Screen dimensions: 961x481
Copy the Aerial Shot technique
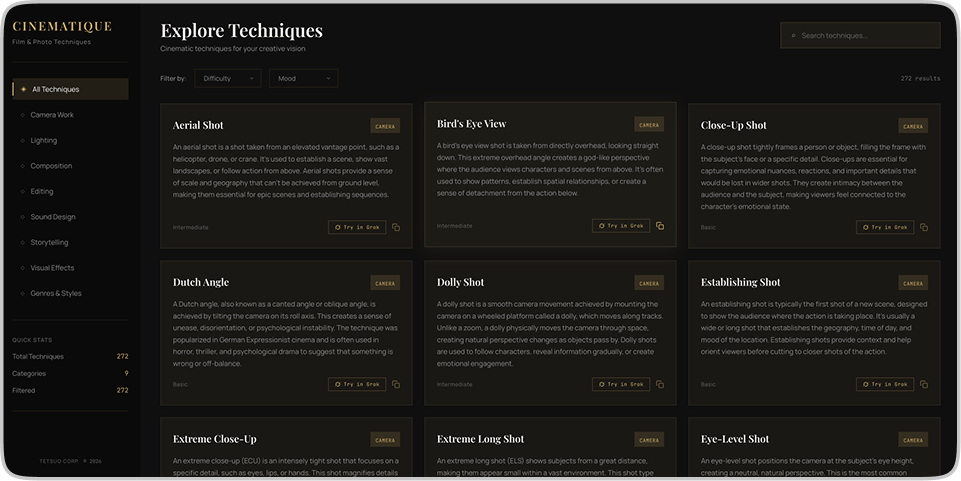(x=396, y=227)
